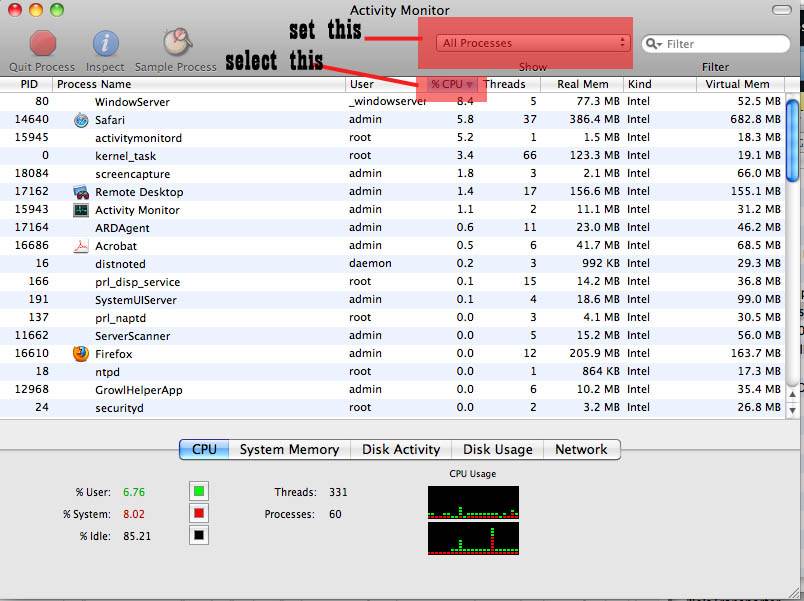804x601 pixels.
Task: Click the Firefox icon in the process list
Action: [x=81, y=353]
